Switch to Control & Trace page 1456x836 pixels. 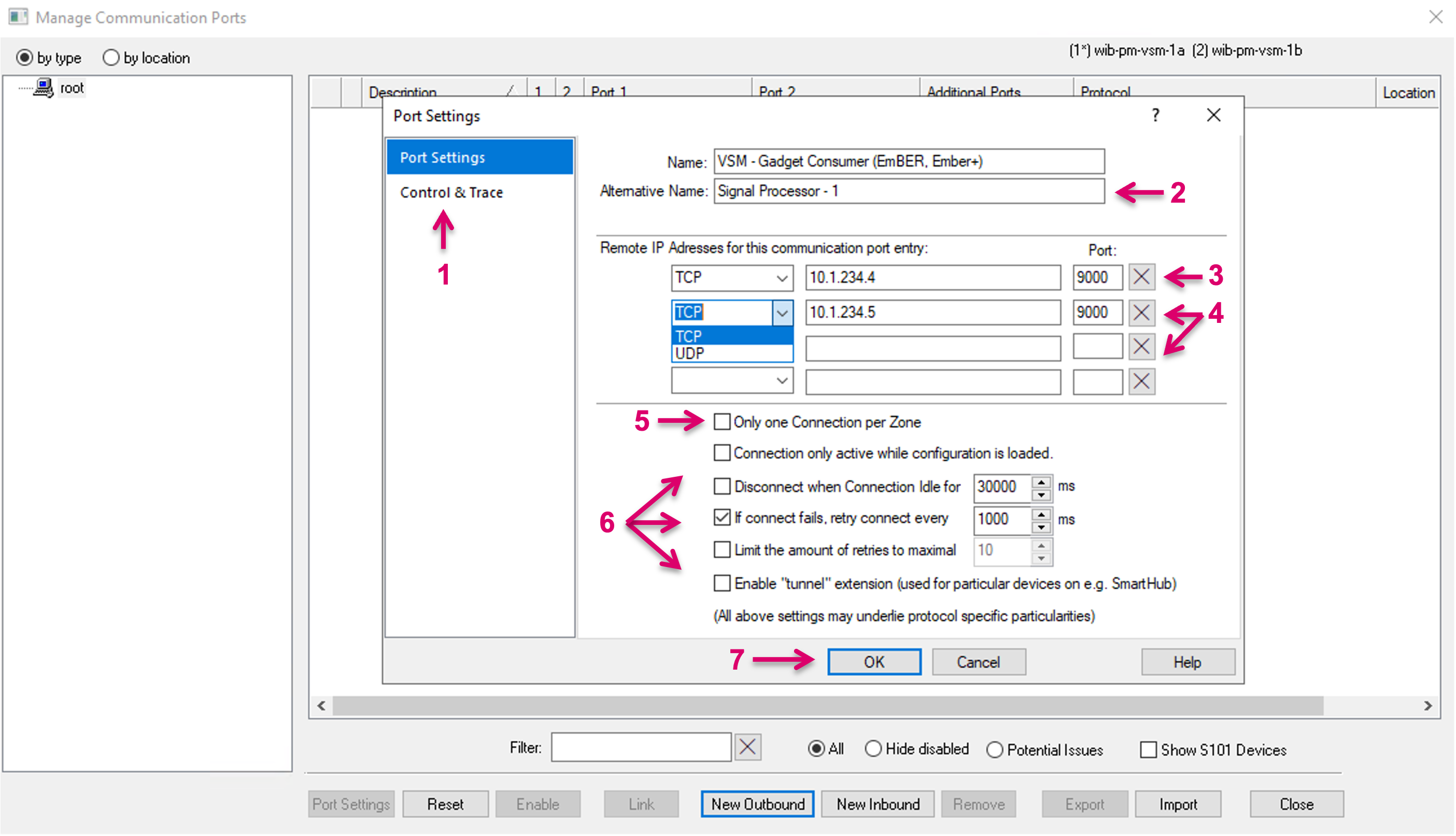(451, 192)
